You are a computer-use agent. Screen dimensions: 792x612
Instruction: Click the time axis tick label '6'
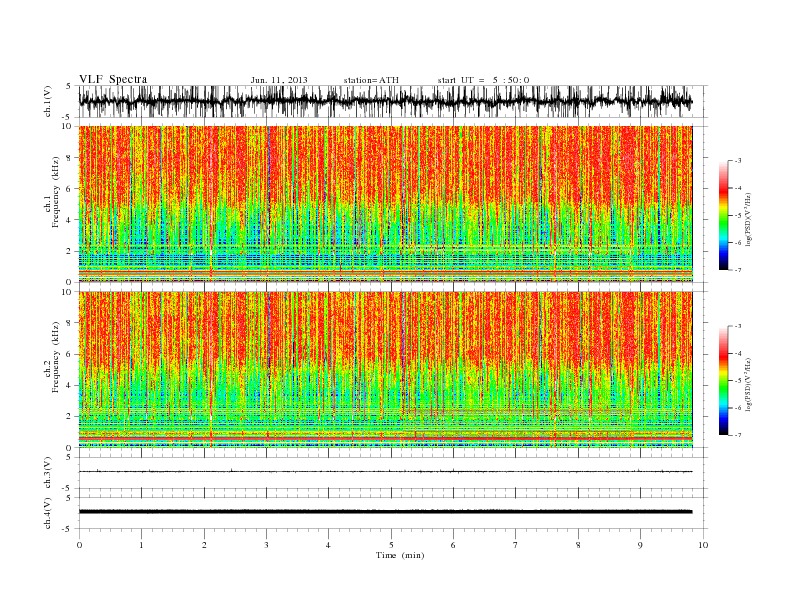tap(453, 545)
